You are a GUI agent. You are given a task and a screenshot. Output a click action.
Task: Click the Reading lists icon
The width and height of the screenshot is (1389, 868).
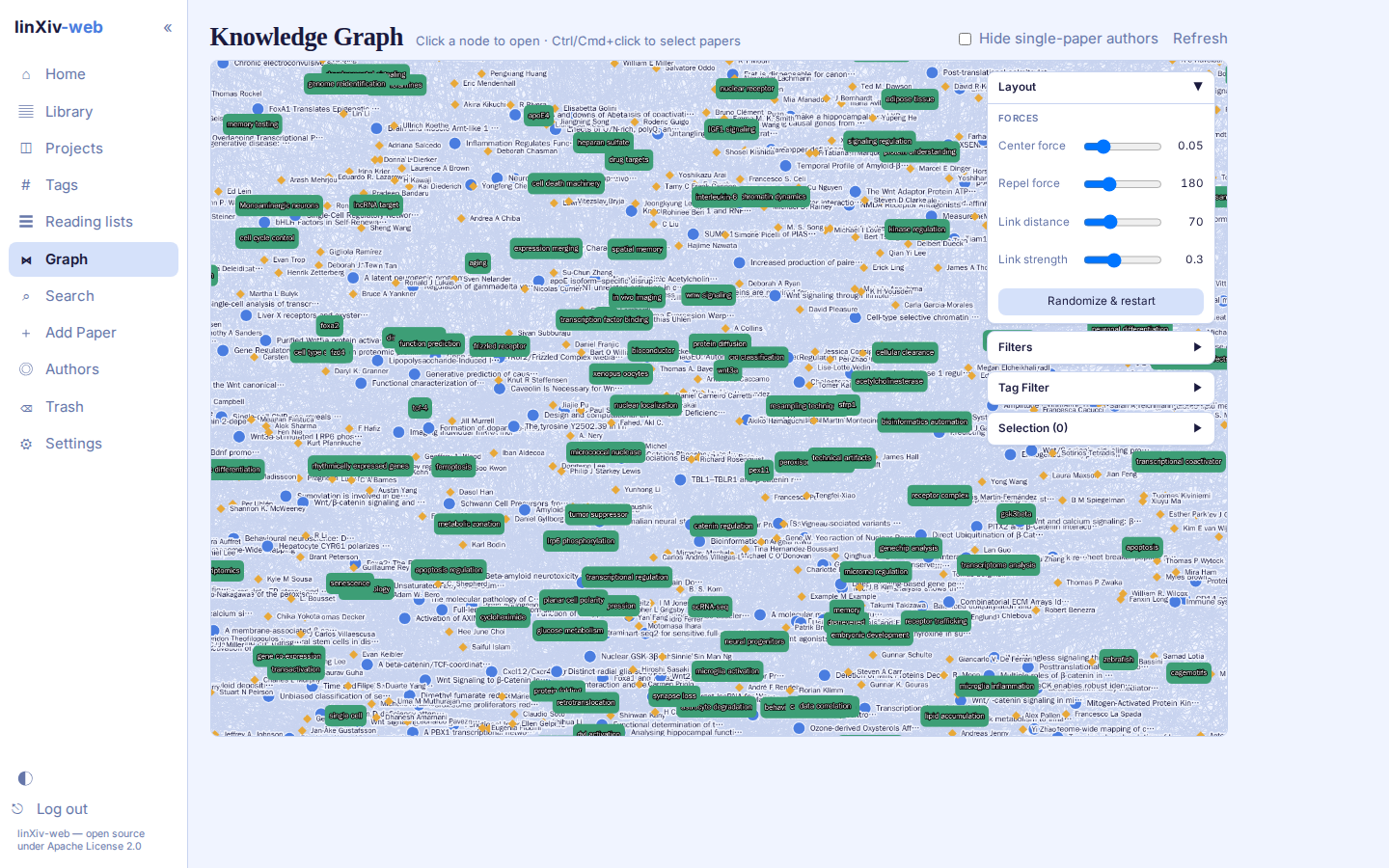pyautogui.click(x=26, y=222)
